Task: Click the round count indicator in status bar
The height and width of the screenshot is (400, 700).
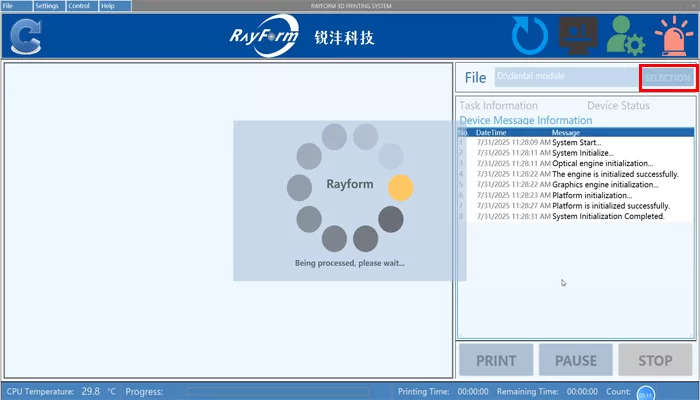Action: [x=646, y=392]
